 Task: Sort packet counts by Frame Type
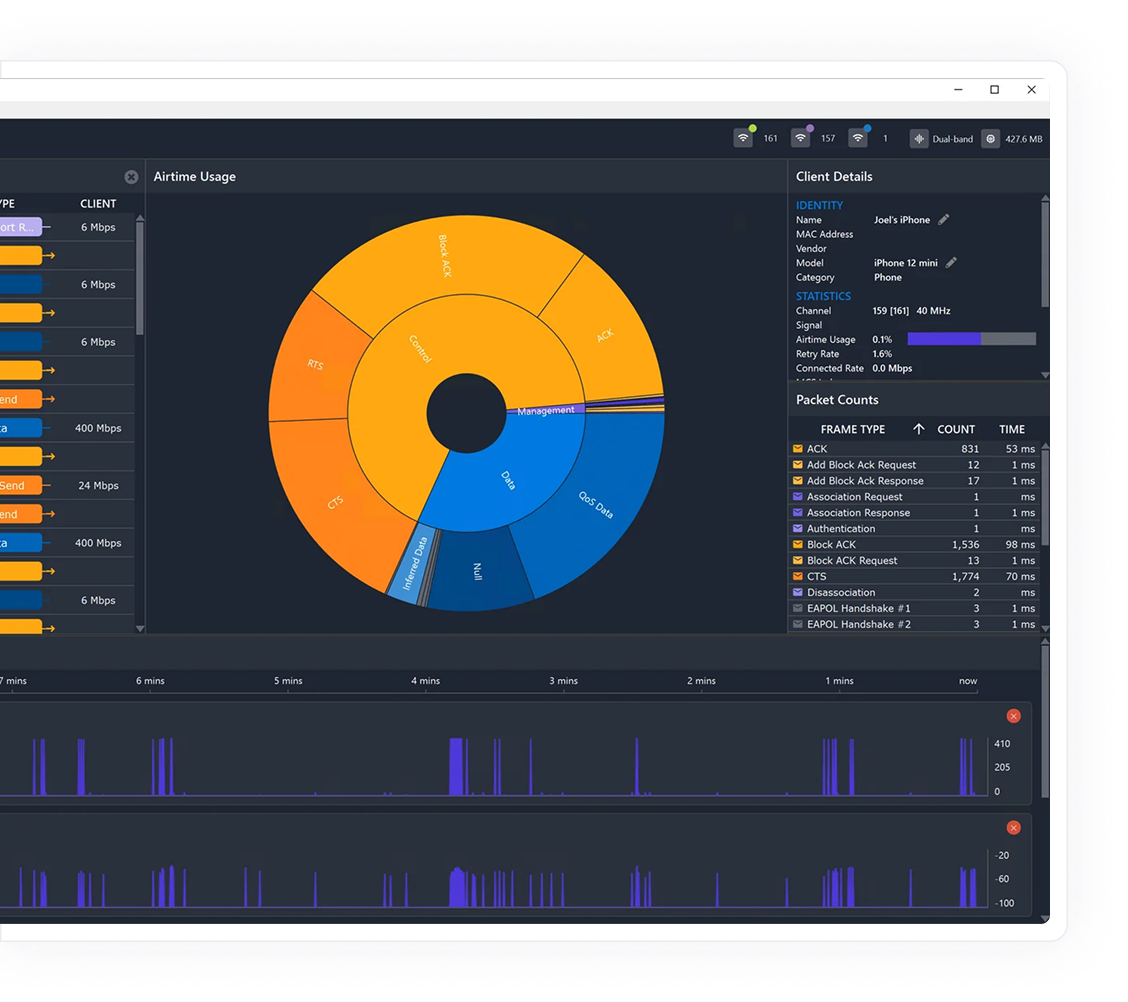tap(852, 429)
